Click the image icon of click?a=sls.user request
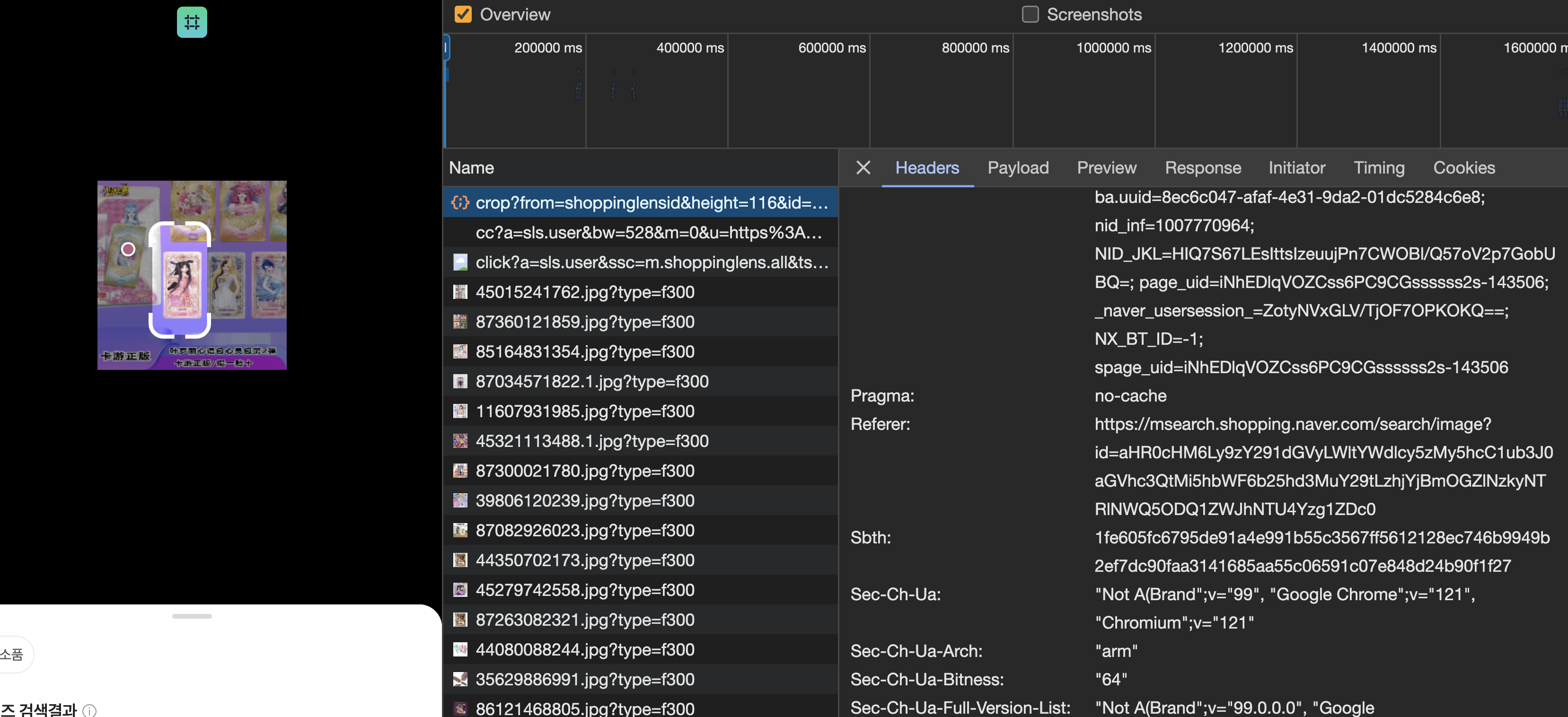 pos(460,262)
